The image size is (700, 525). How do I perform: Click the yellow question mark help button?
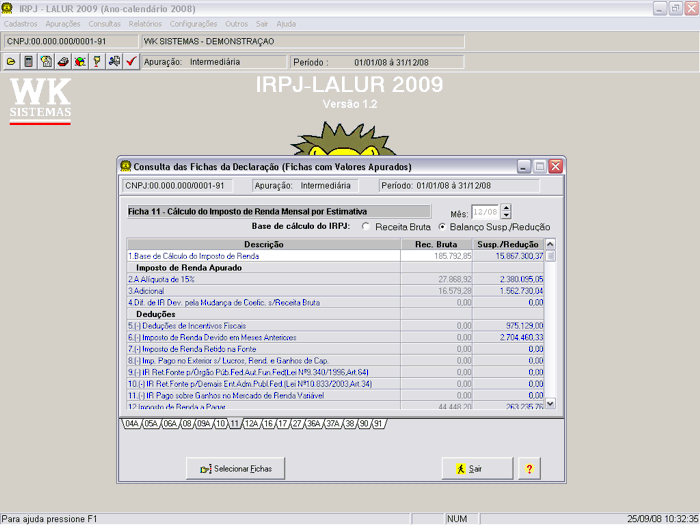coord(527,468)
